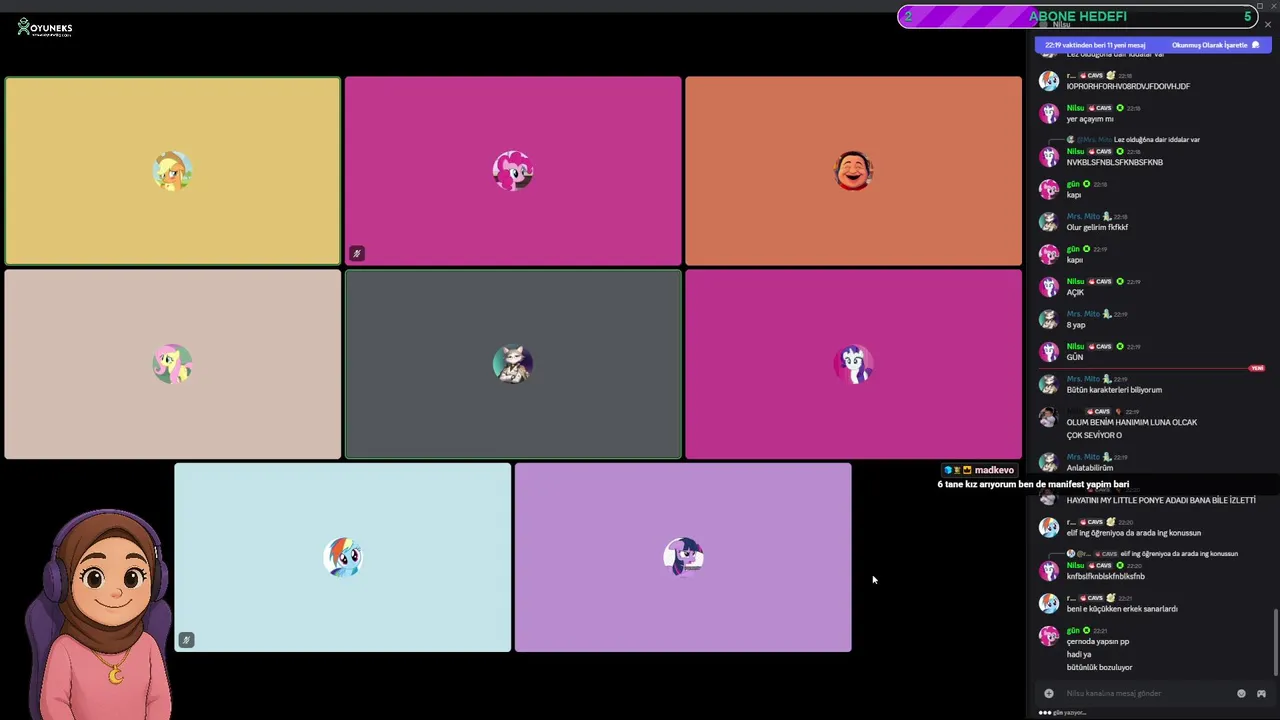The height and width of the screenshot is (720, 1280).
Task: Click Nilsu's avatar beside 'yer açayım mı'
Action: pyautogui.click(x=1049, y=113)
